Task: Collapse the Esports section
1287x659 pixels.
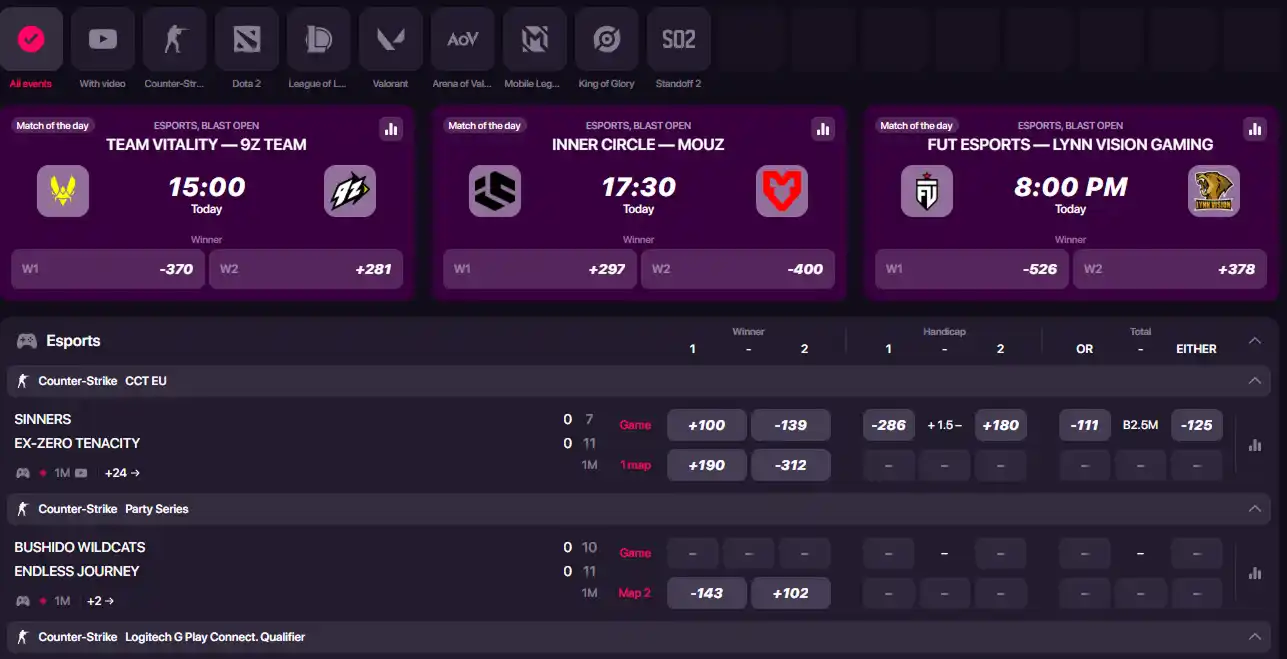Action: coord(1255,341)
